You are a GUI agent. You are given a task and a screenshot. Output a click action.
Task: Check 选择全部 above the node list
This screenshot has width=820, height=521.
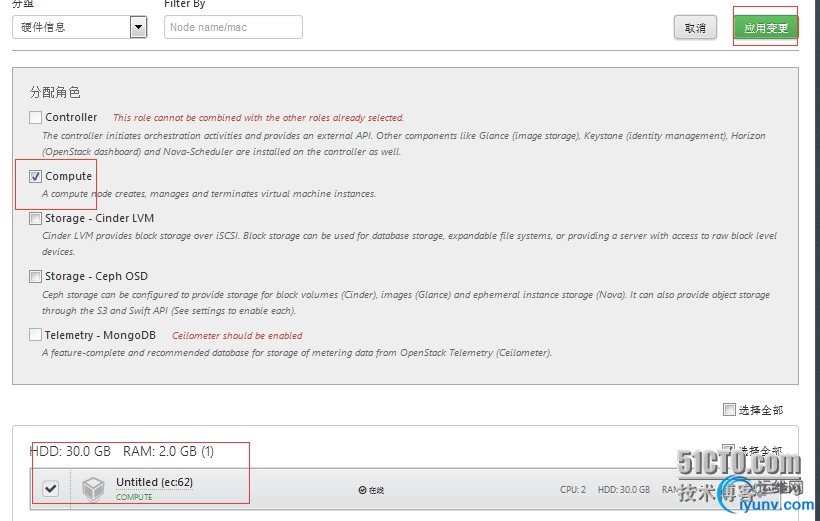[x=729, y=410]
